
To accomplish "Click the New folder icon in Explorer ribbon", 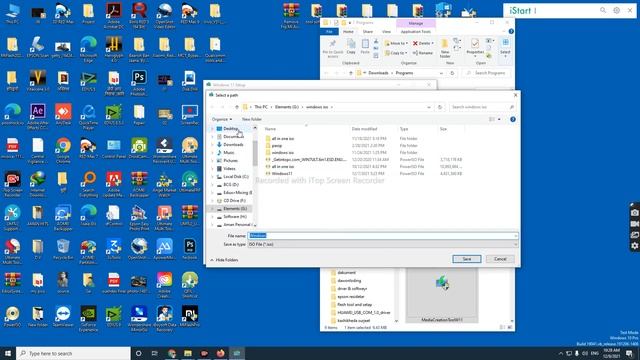I will click(x=445, y=48).
